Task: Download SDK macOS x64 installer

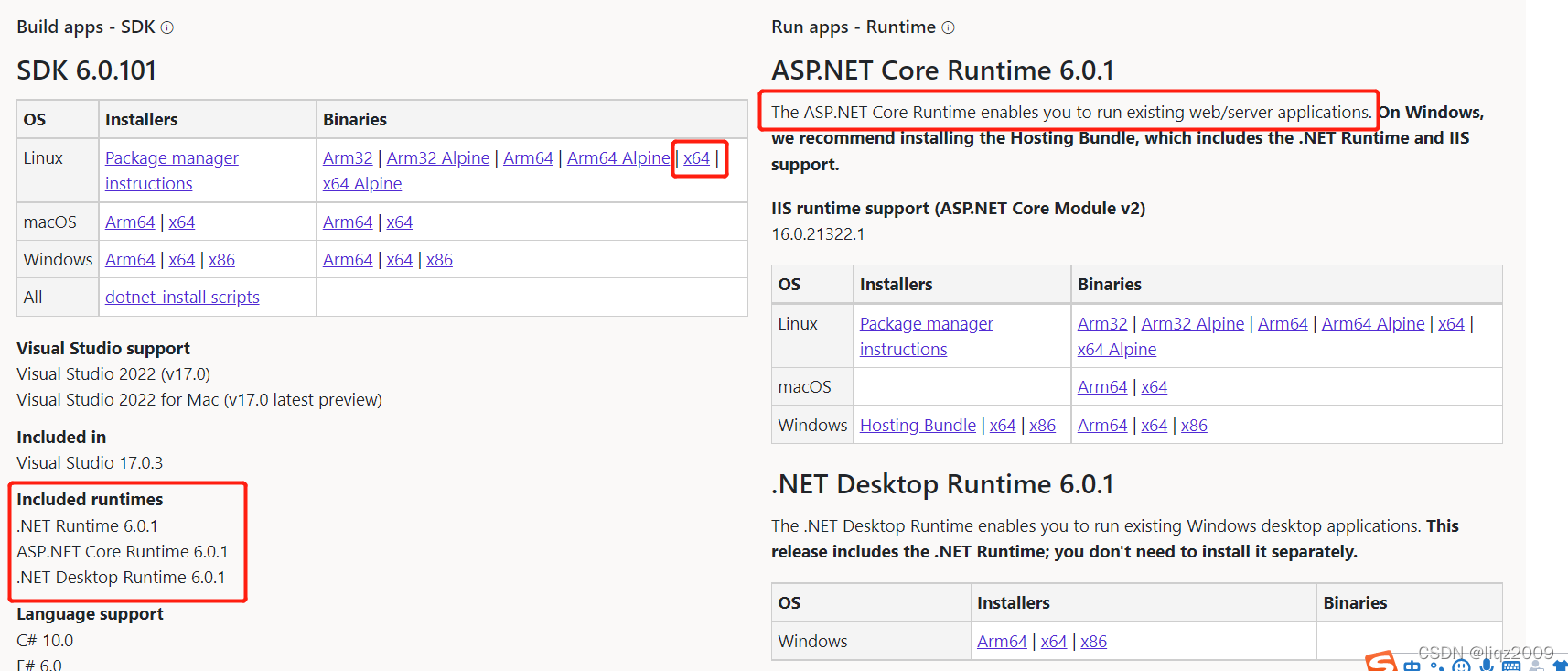Action: pyautogui.click(x=181, y=222)
